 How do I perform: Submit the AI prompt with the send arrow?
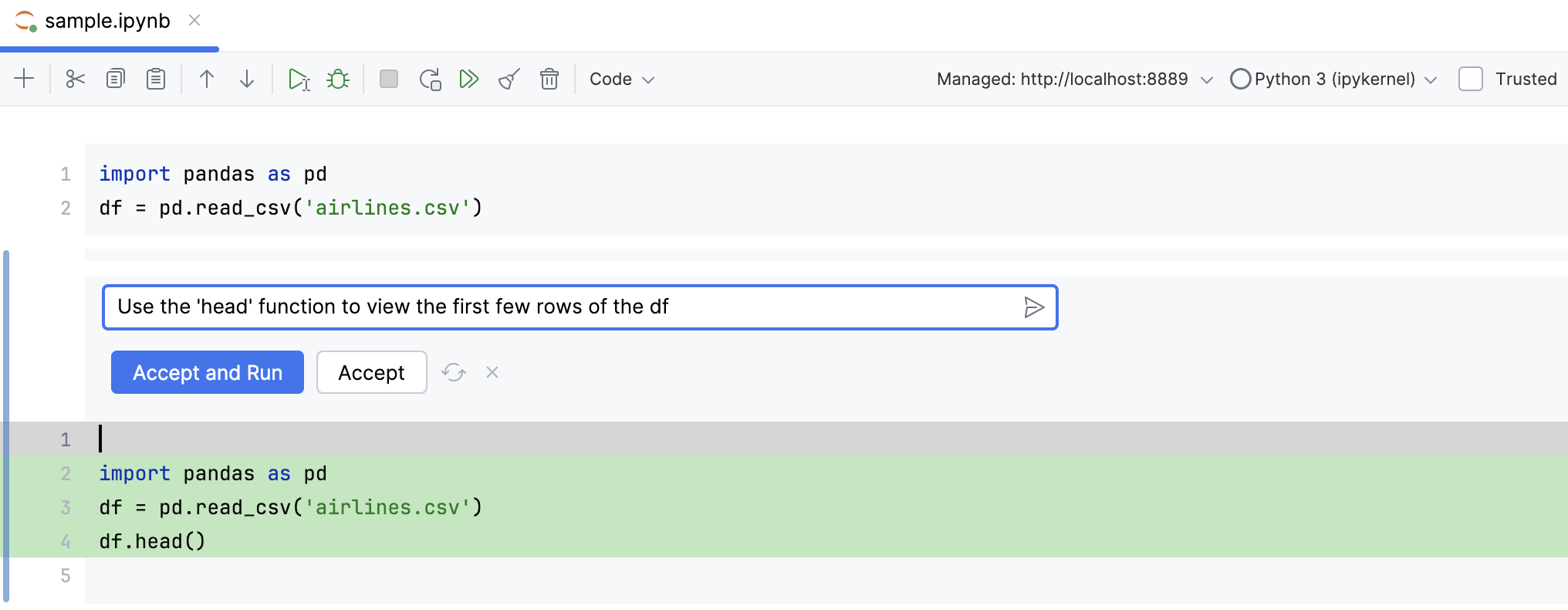[1034, 307]
